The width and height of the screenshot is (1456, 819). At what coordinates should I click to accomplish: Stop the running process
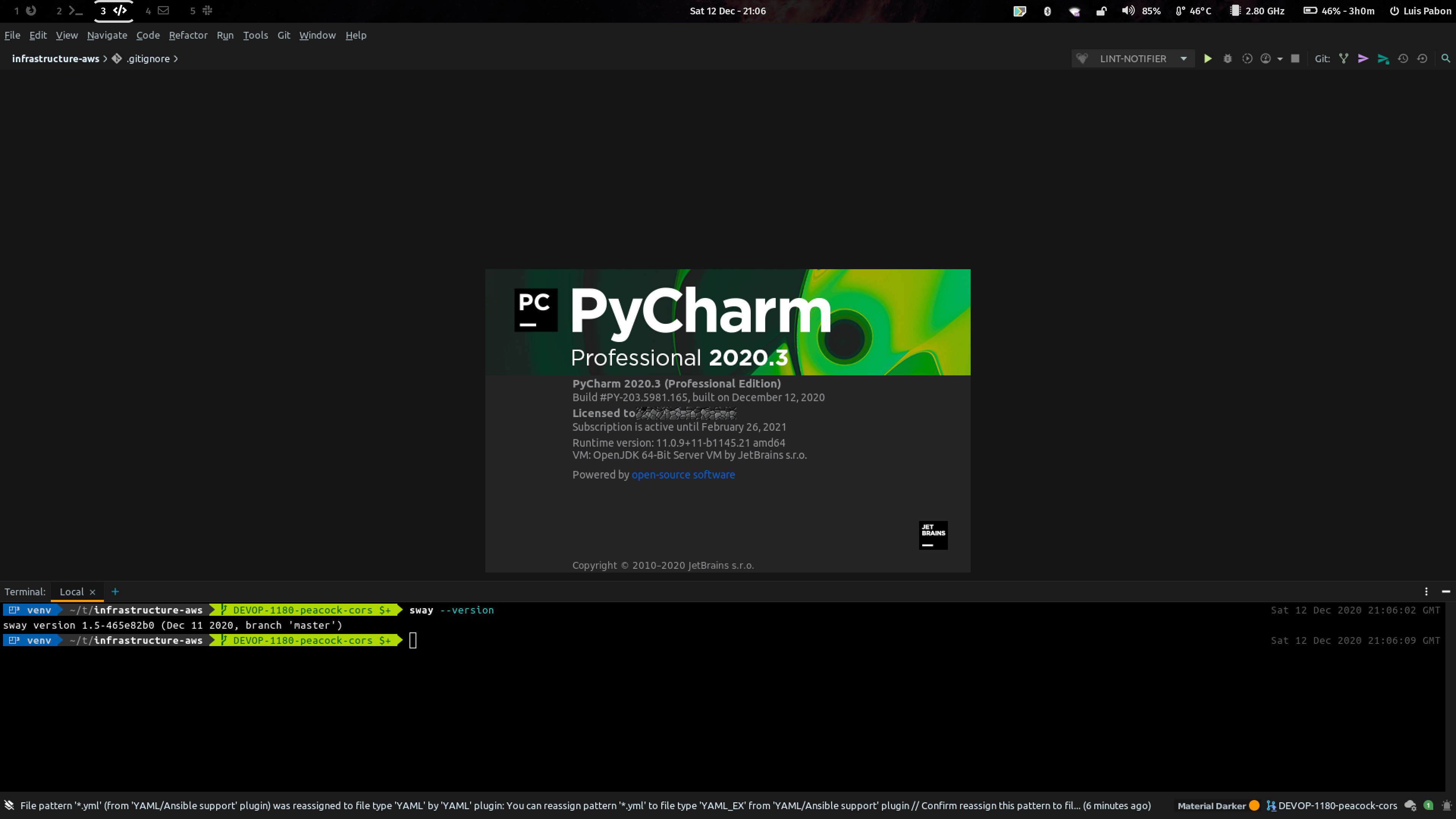[x=1295, y=59]
